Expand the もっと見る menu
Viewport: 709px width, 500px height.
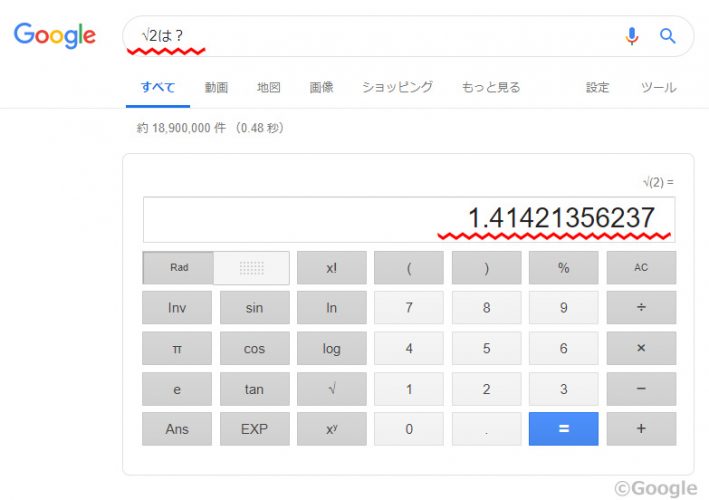click(x=491, y=87)
